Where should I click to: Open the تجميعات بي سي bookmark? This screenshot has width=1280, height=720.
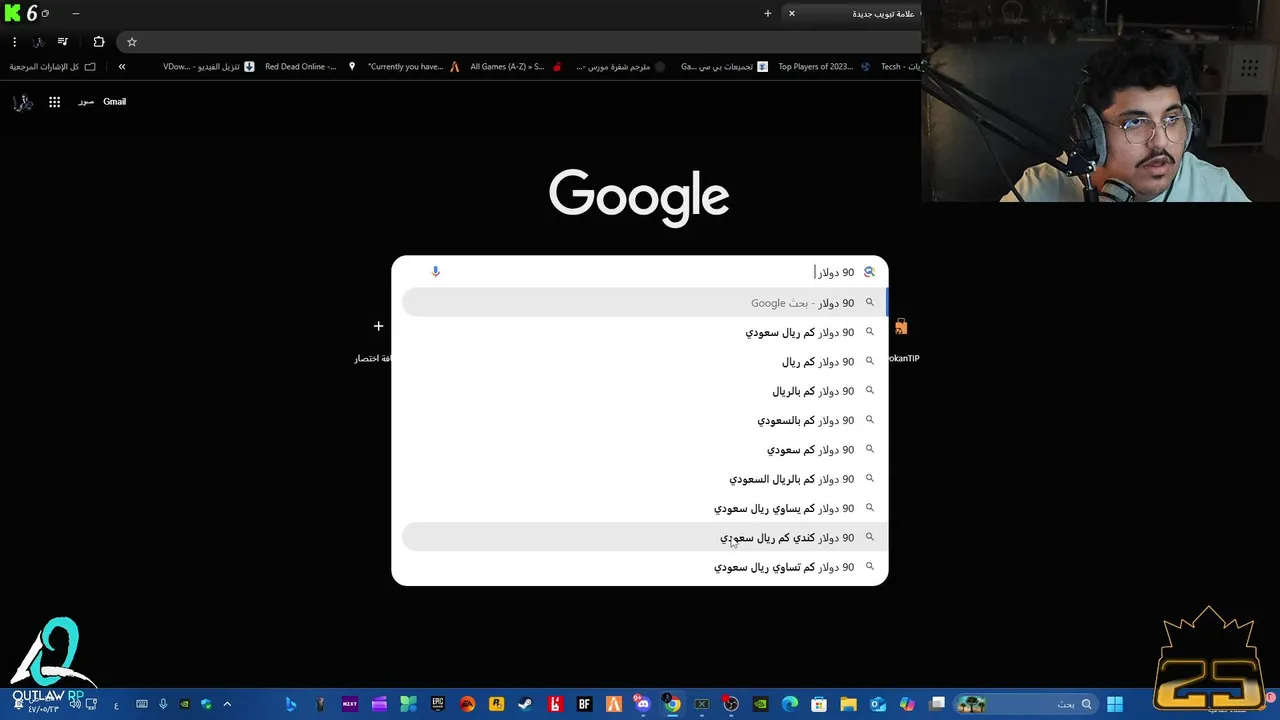tap(725, 66)
